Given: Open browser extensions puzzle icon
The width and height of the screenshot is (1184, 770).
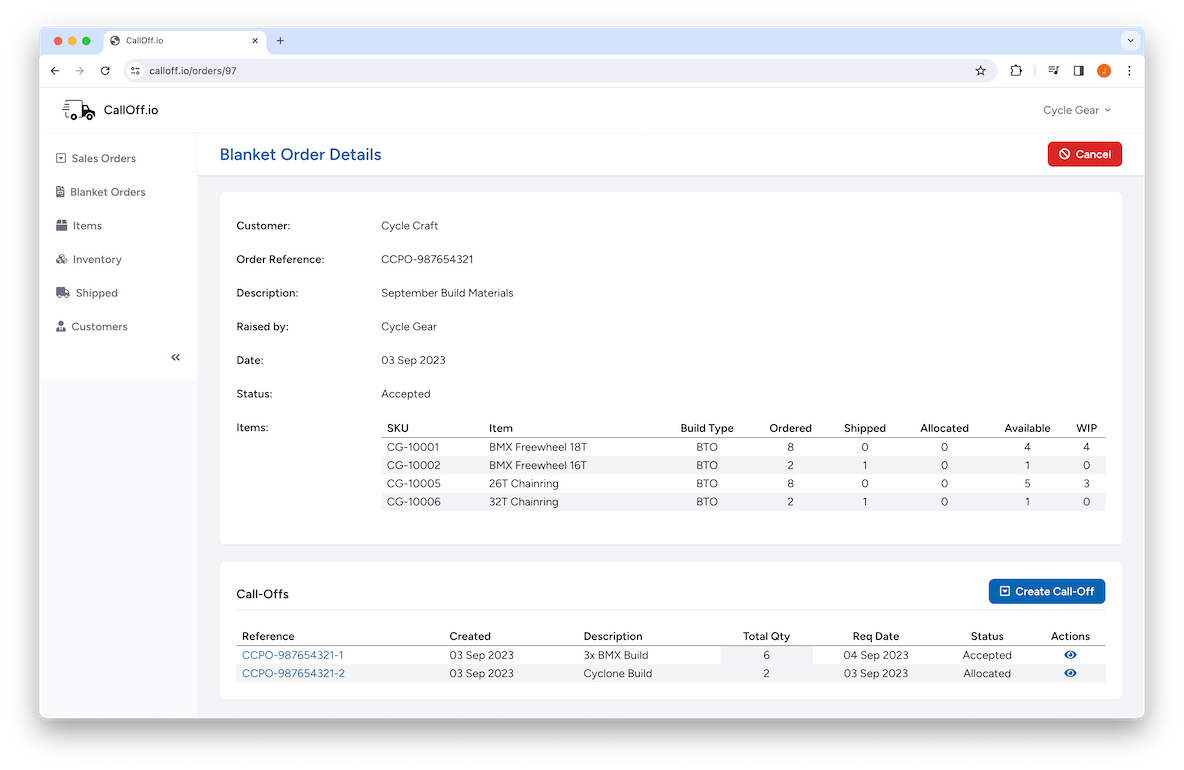Looking at the screenshot, I should click(1016, 71).
